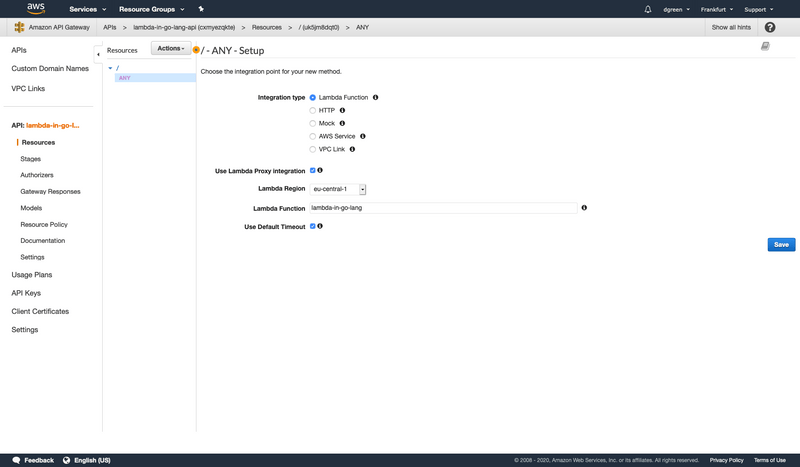Viewport: 800px width, 467px height.
Task: Open Stages in the API sidebar
Action: (x=31, y=159)
